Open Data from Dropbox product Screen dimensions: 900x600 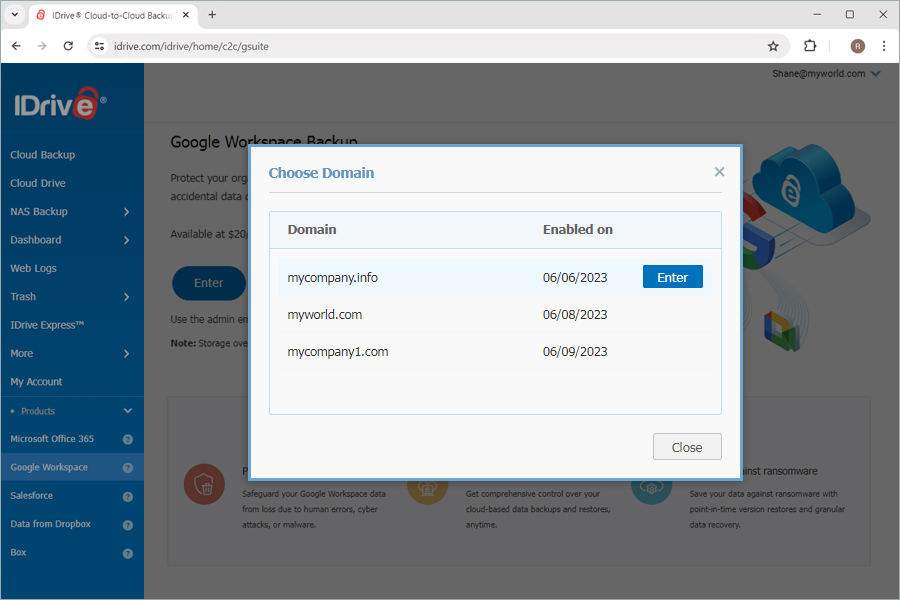[x=51, y=524]
